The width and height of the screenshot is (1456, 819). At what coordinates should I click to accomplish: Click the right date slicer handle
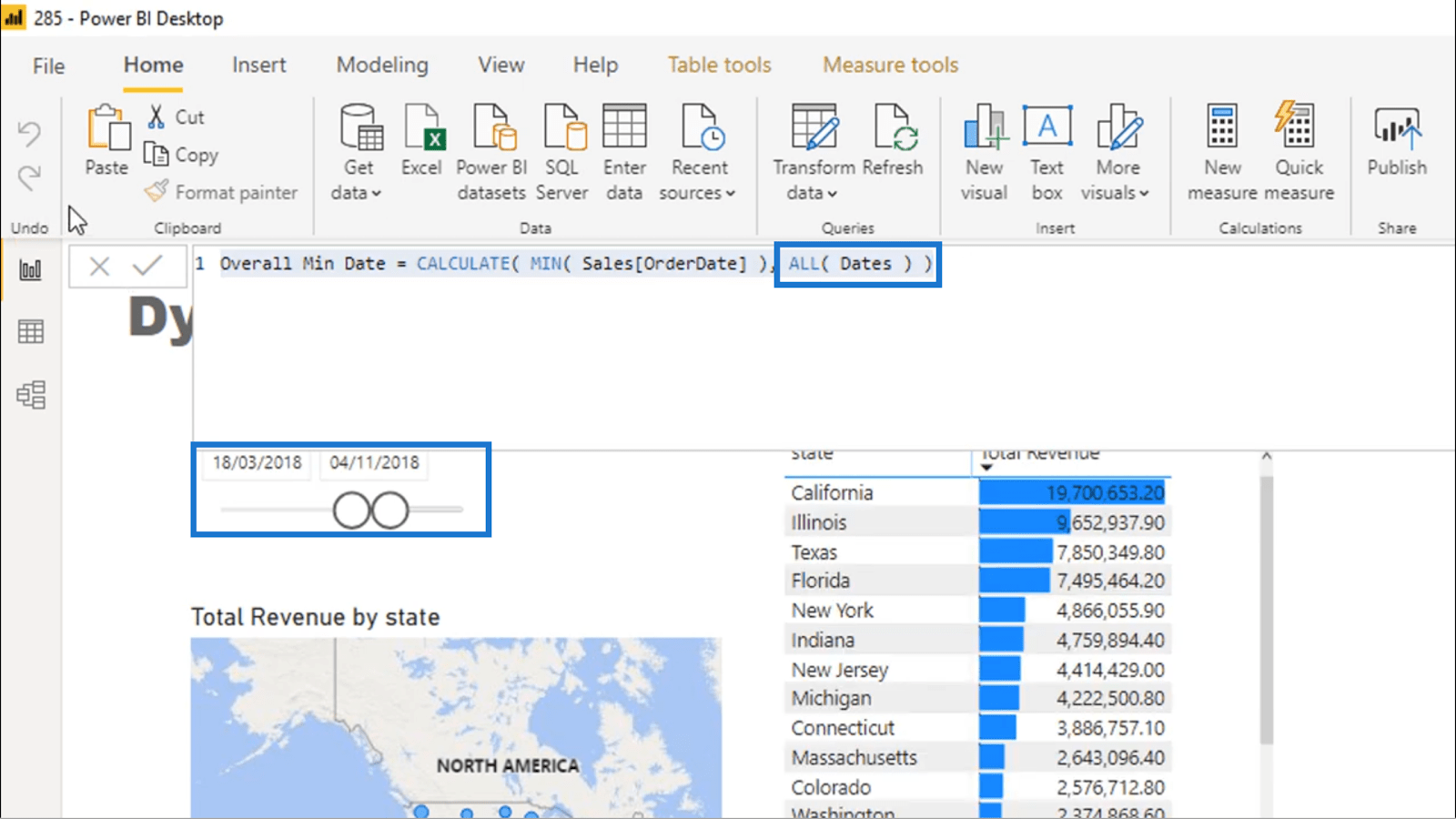point(390,511)
